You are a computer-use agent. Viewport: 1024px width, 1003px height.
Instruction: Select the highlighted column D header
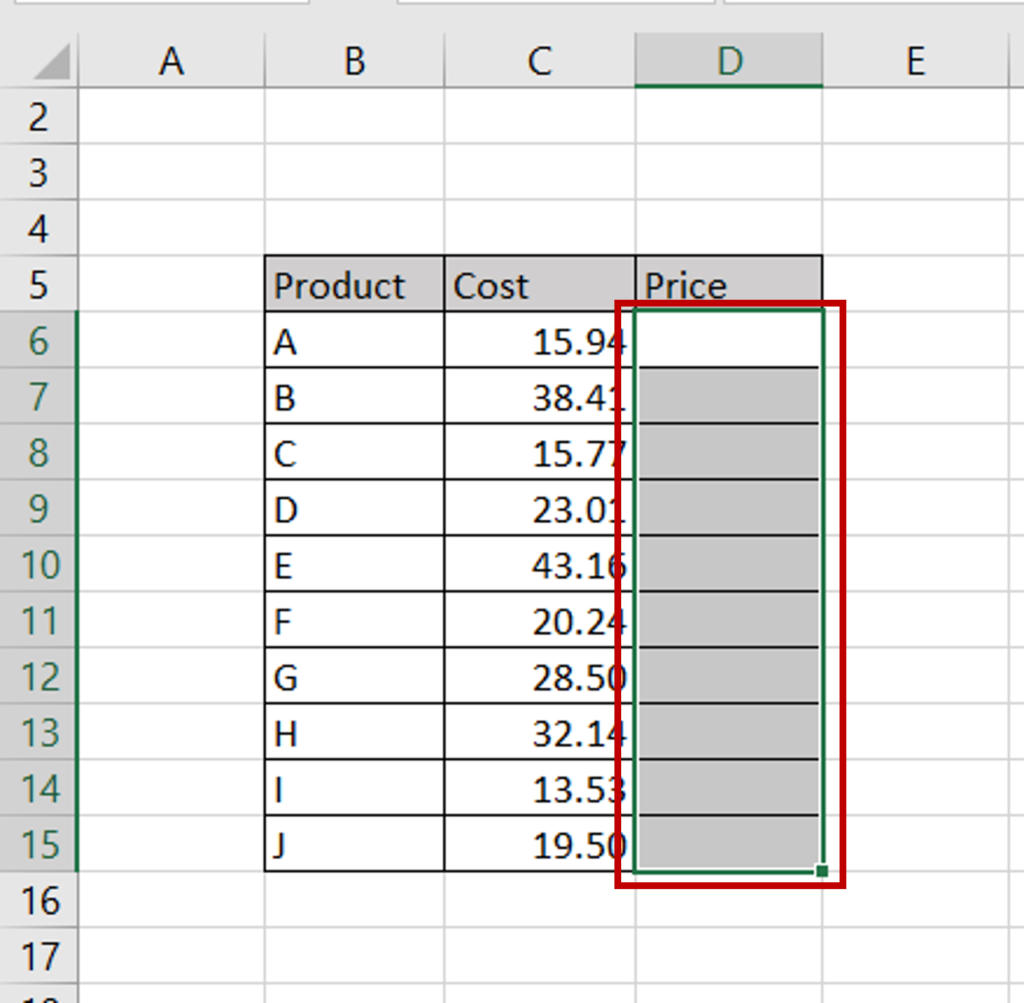729,61
